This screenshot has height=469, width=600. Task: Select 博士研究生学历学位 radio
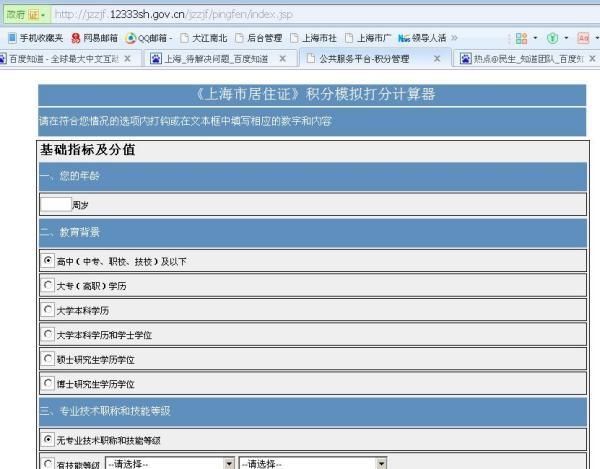click(x=48, y=383)
